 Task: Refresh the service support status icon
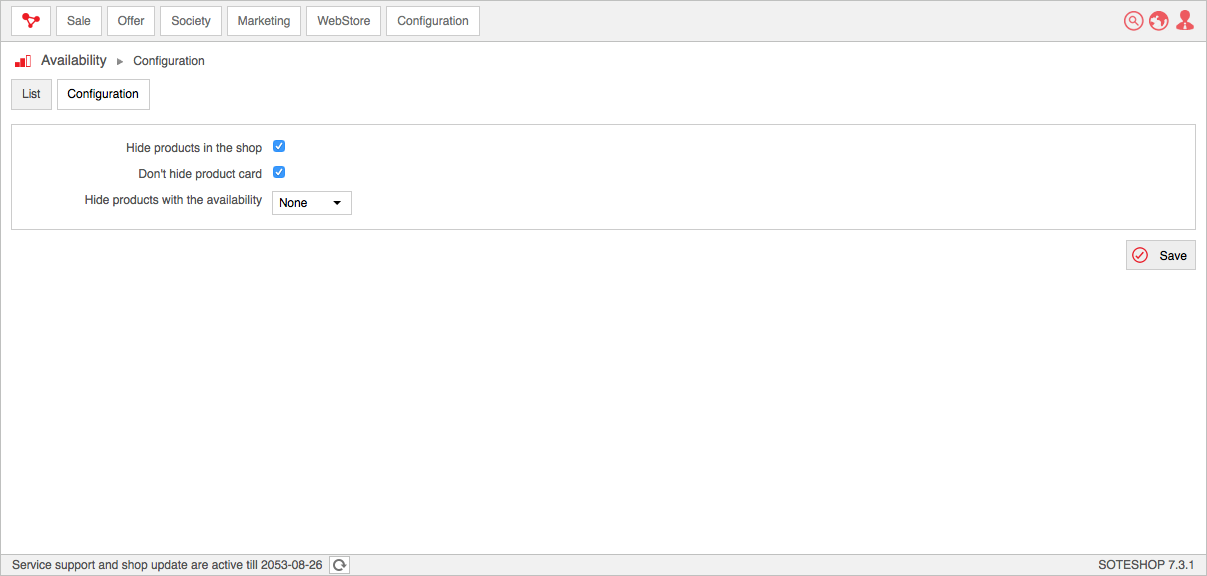[x=340, y=565]
